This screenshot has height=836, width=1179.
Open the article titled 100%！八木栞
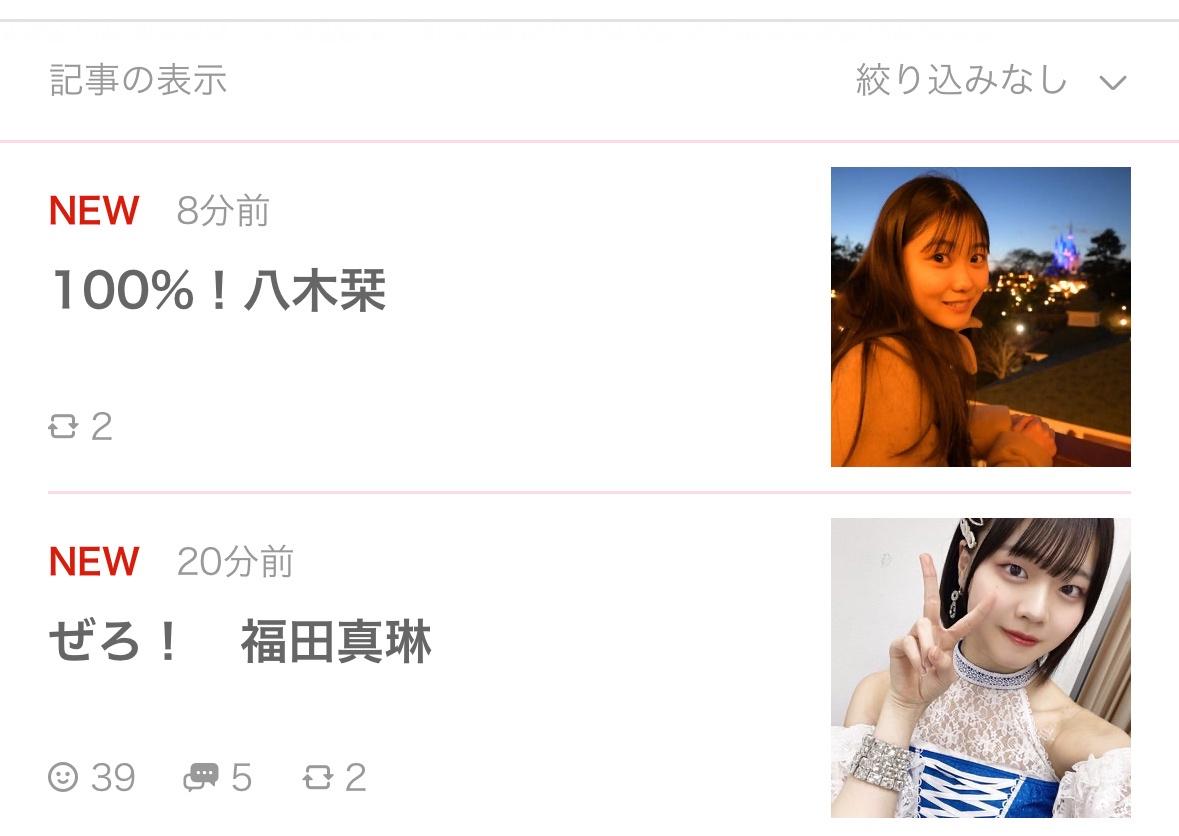coord(219,290)
